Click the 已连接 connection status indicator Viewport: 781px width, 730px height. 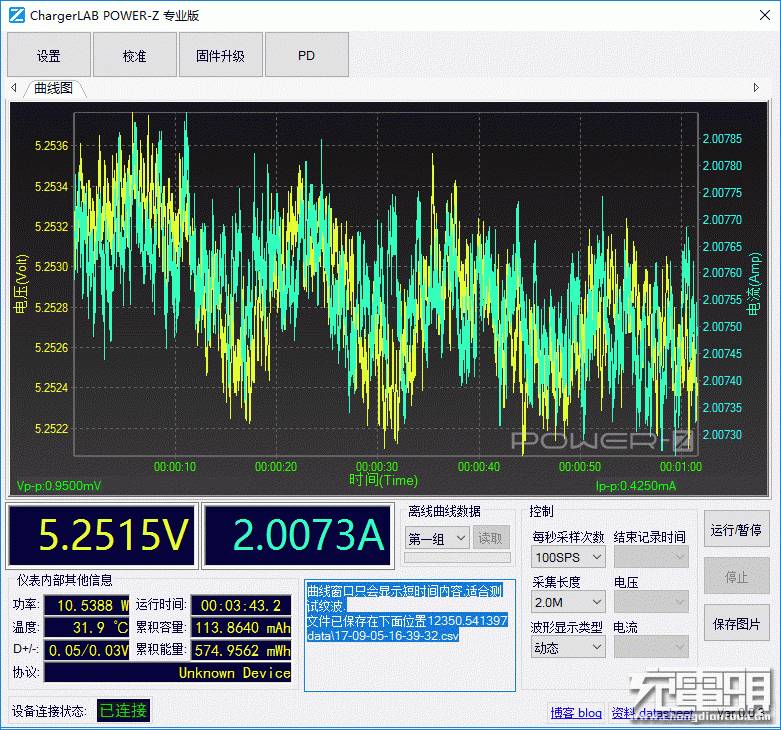[123, 710]
